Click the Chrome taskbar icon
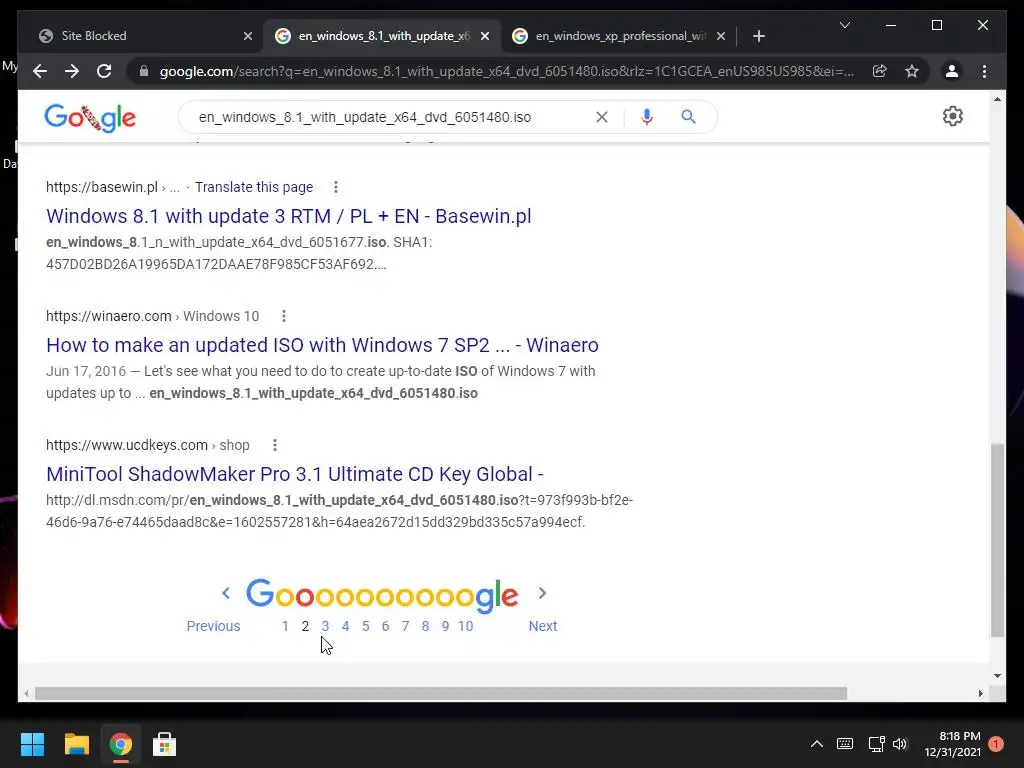Image resolution: width=1024 pixels, height=768 pixels. coord(120,744)
